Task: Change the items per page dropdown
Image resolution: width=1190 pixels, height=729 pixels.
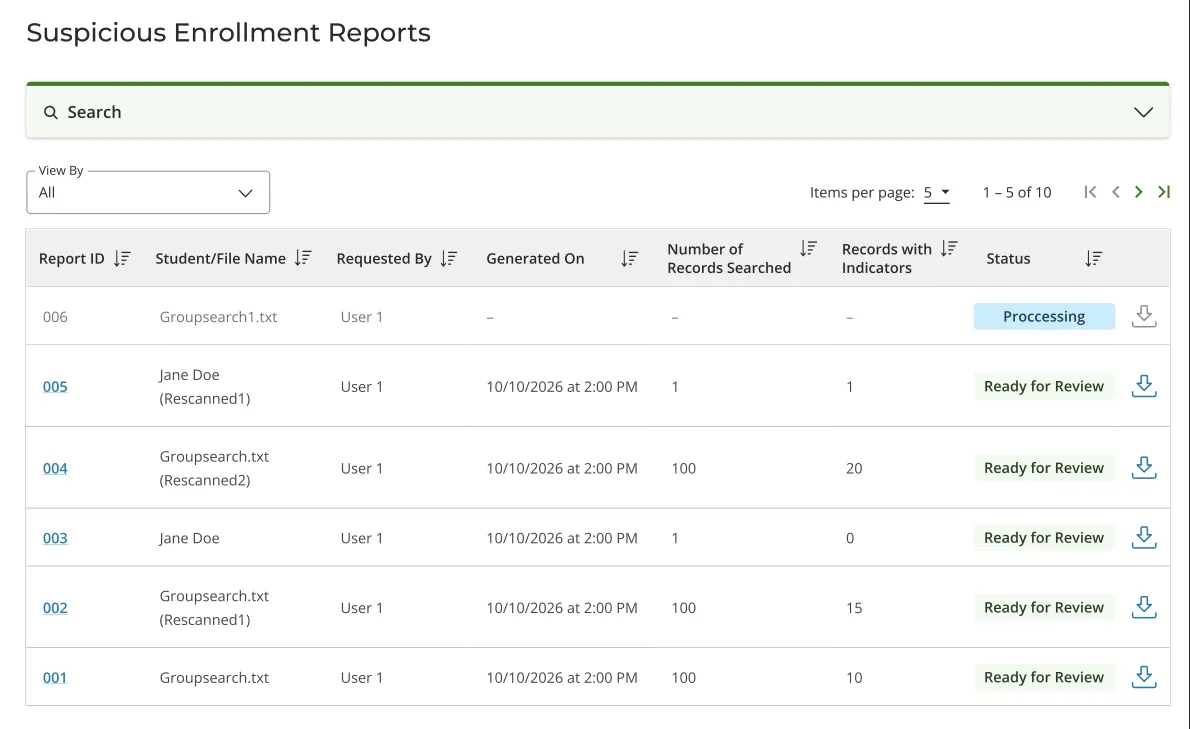Action: 937,193
